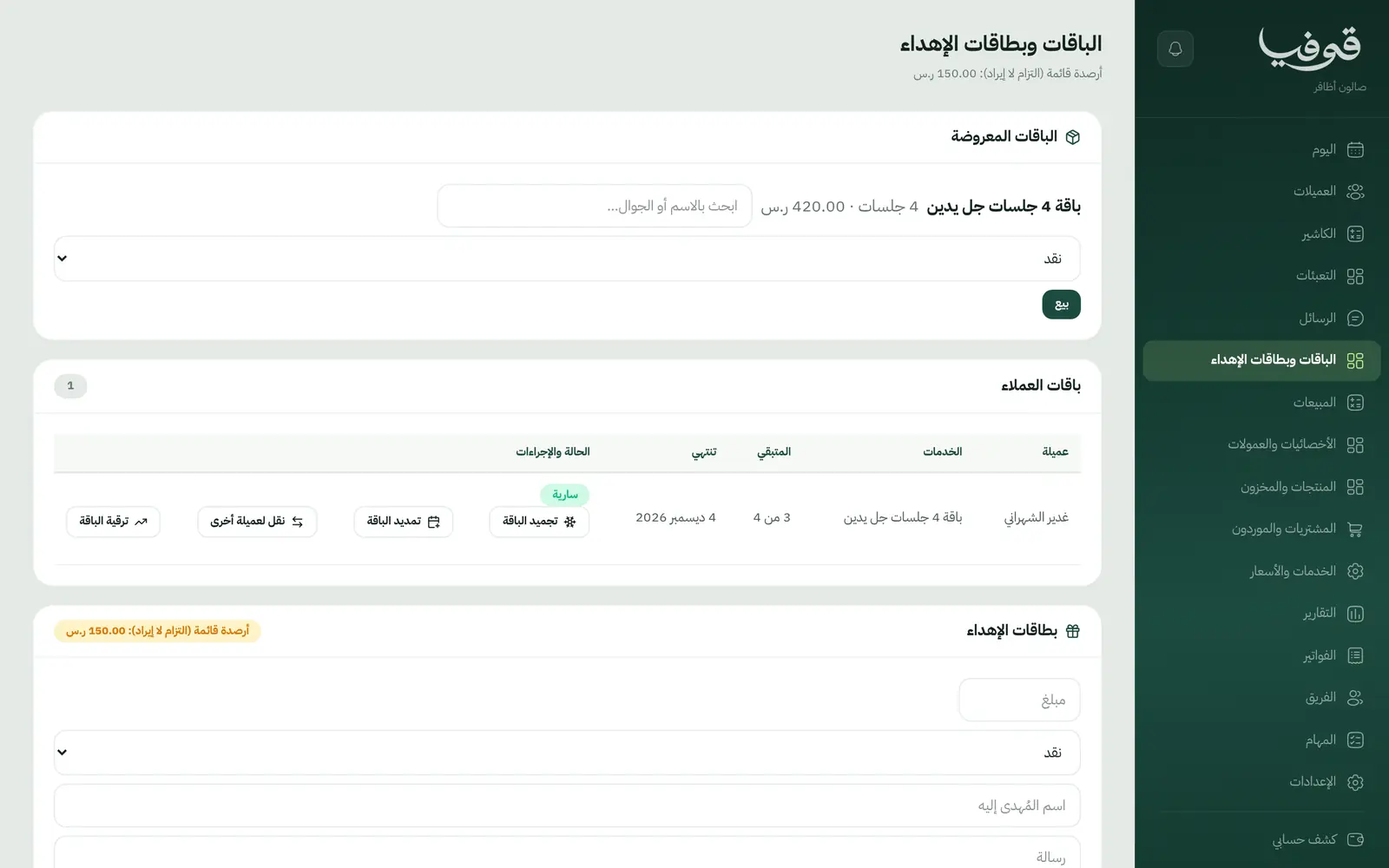Click the cashier icon beside الكاشير
This screenshot has height=868, width=1389.
pos(1355,233)
